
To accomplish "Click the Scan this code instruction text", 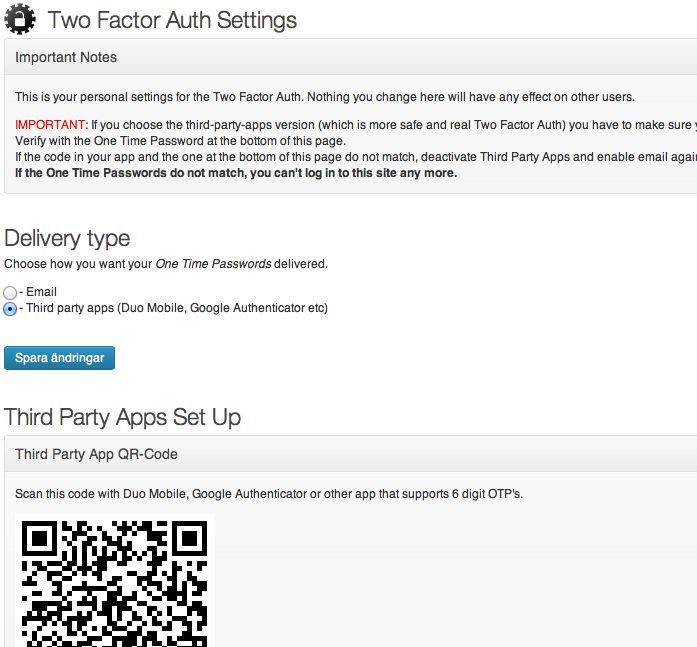I will [268, 494].
